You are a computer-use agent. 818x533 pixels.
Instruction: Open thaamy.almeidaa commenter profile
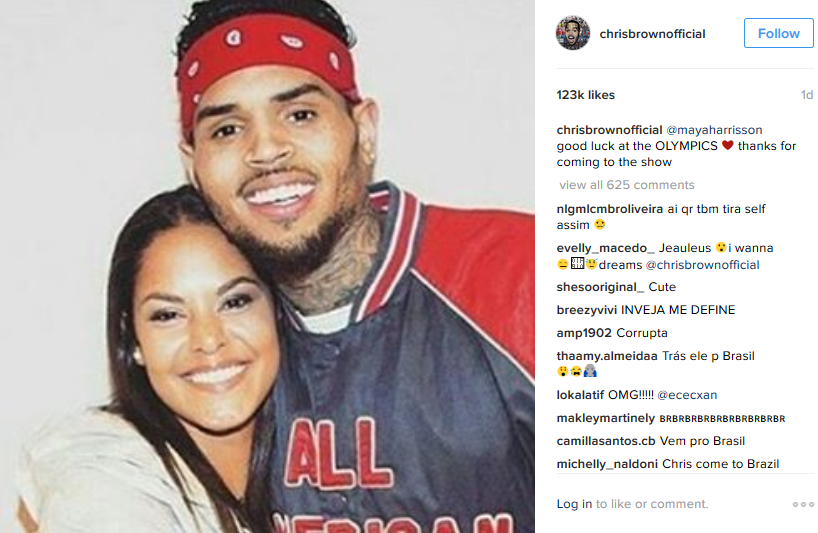(607, 356)
